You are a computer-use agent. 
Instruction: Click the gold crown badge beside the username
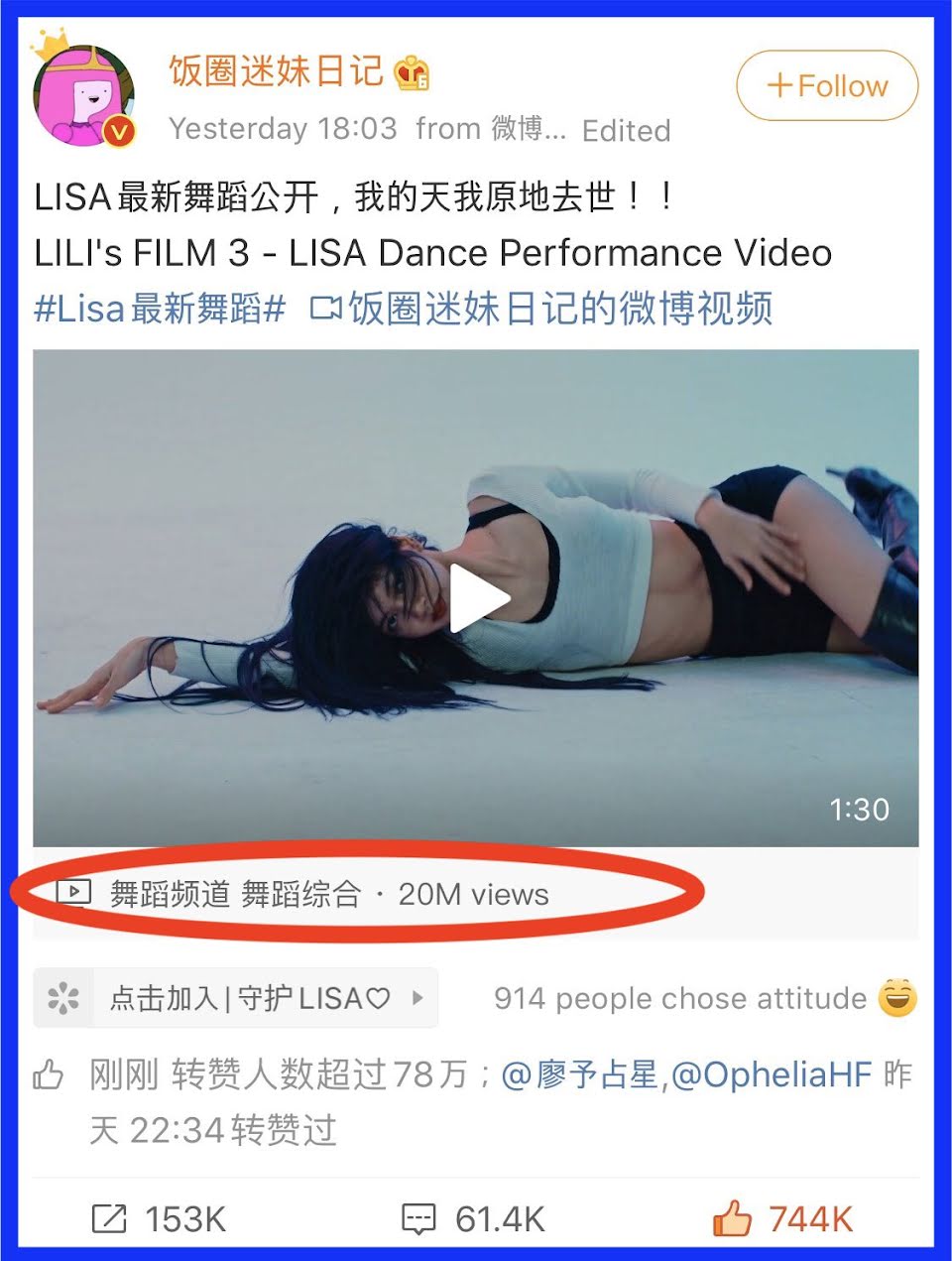(x=412, y=73)
